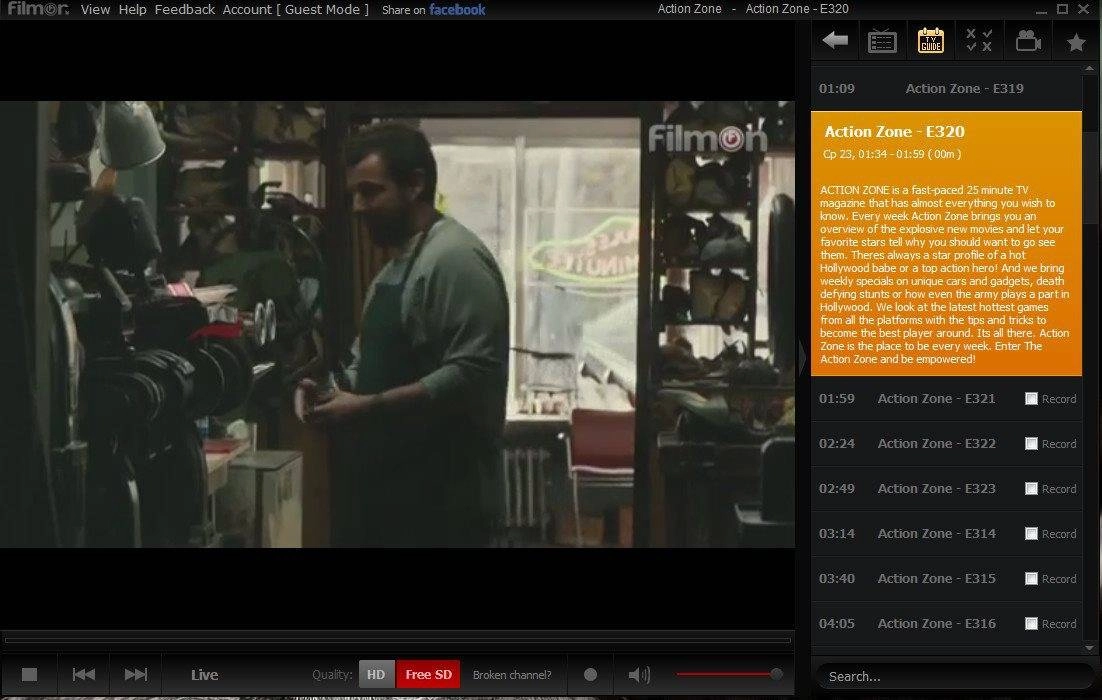Open the checkmarks and crosses icon
1102x700 pixels.
(979, 40)
